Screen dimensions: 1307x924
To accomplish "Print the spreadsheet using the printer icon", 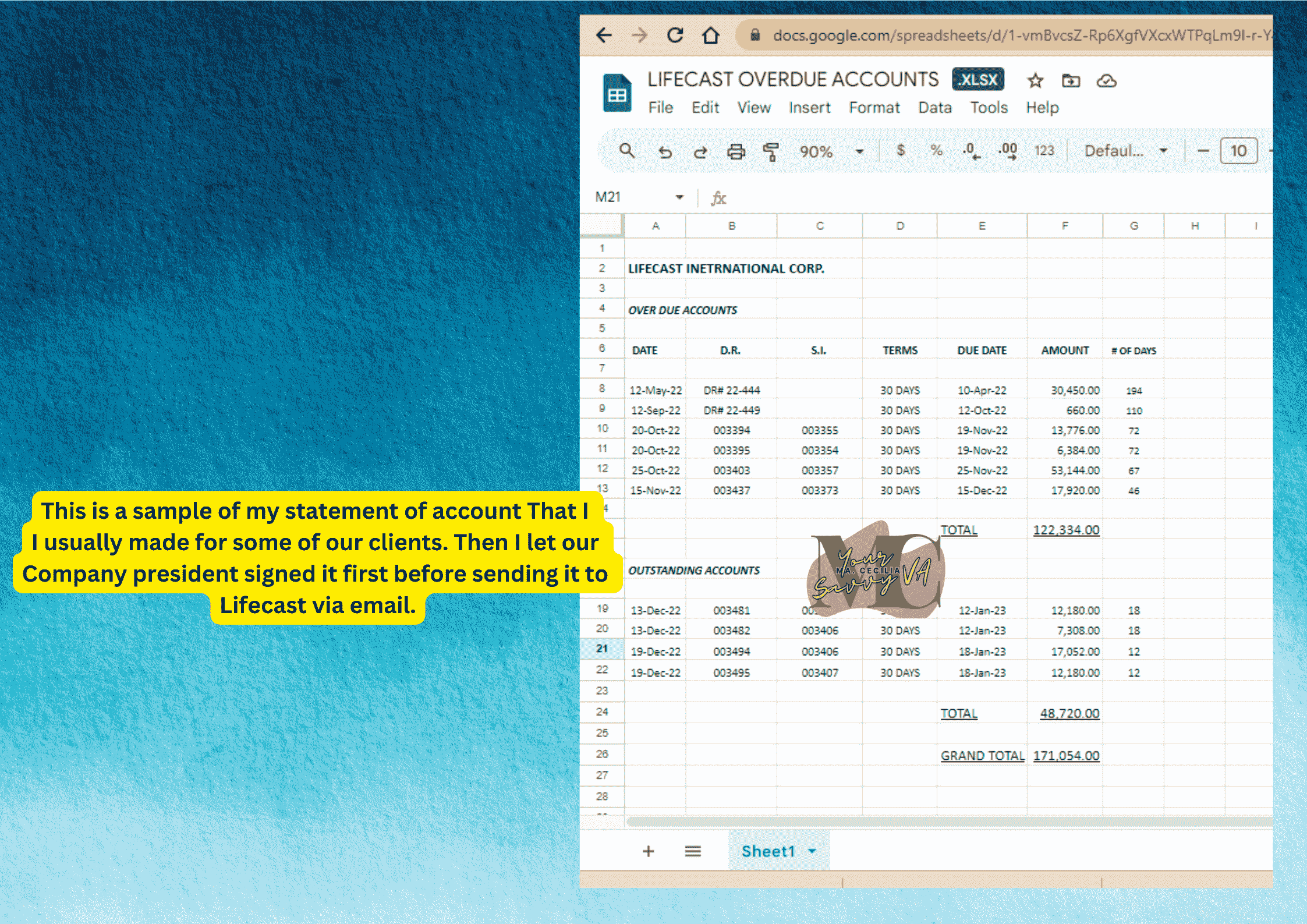I will 736,152.
